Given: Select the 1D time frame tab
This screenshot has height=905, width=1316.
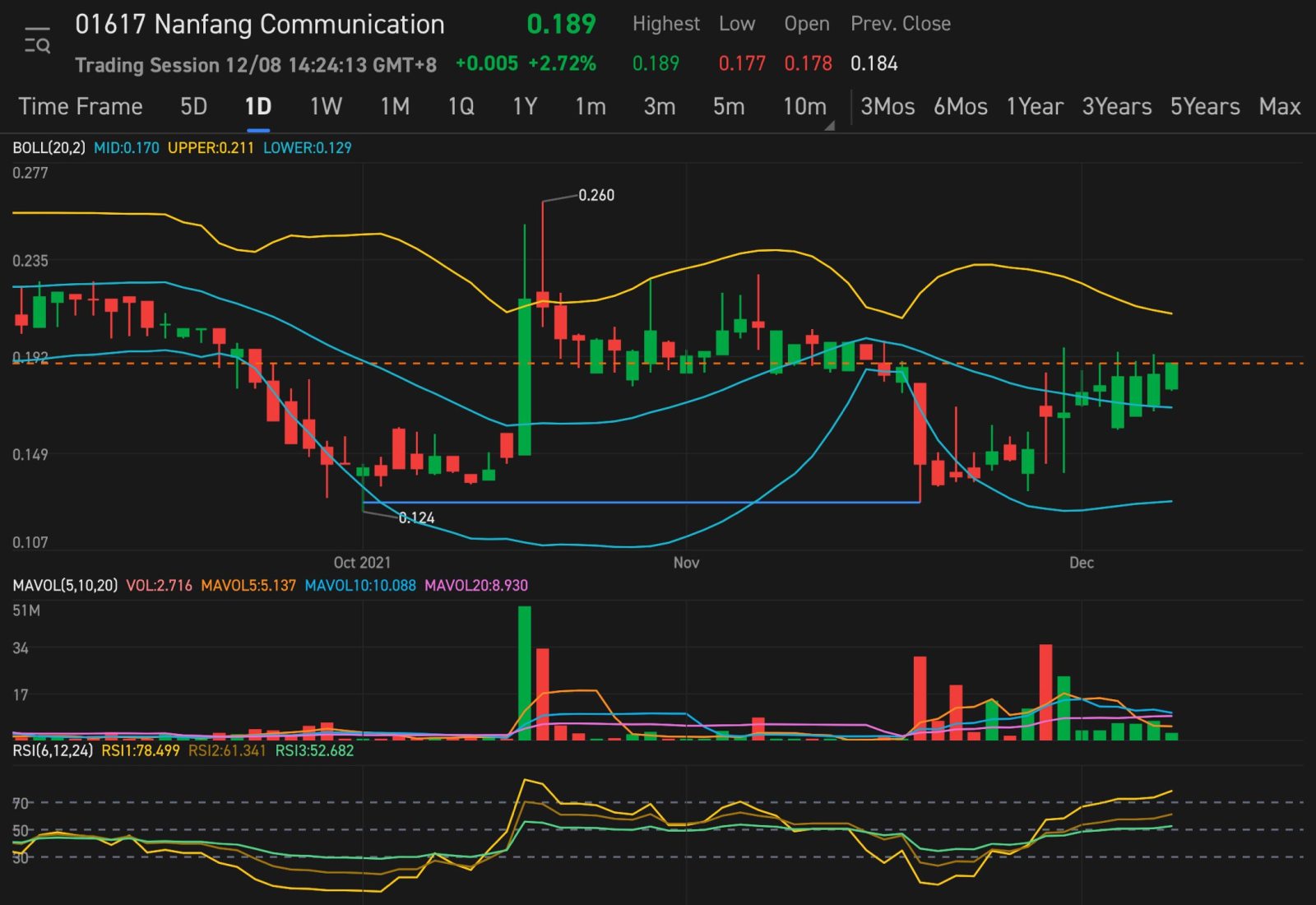Looking at the screenshot, I should 258,107.
